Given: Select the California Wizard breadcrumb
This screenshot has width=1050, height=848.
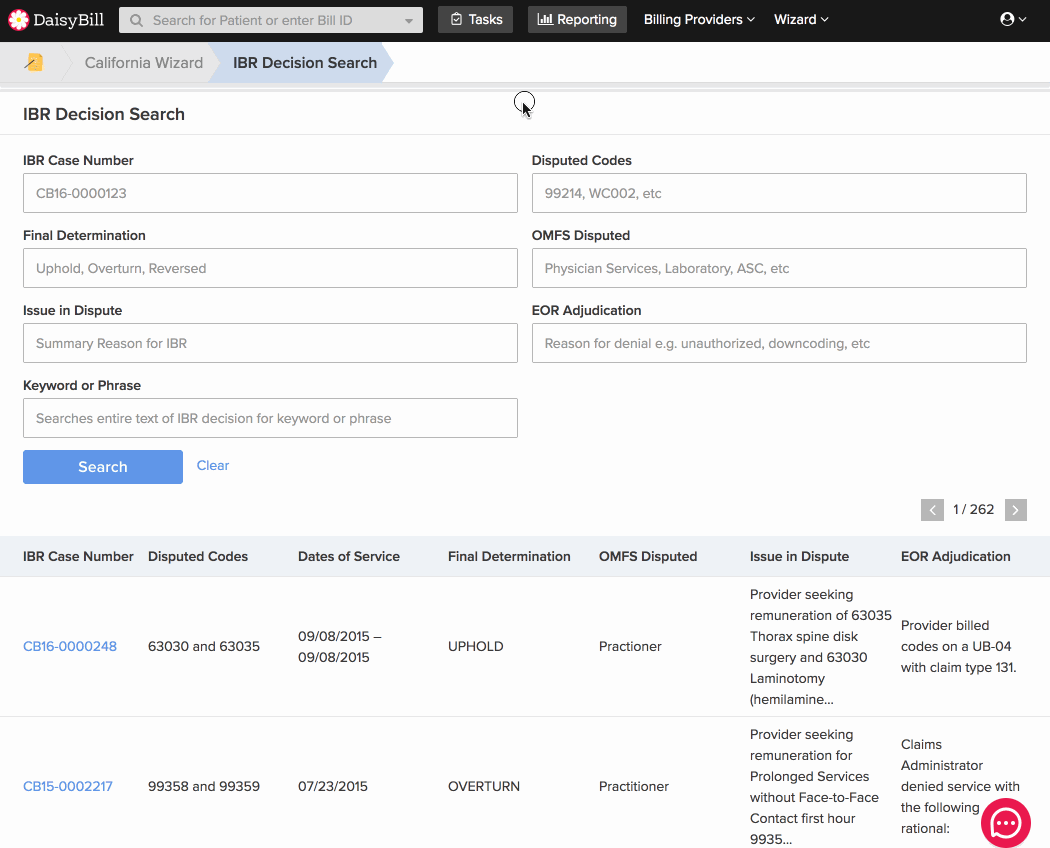Looking at the screenshot, I should point(143,62).
